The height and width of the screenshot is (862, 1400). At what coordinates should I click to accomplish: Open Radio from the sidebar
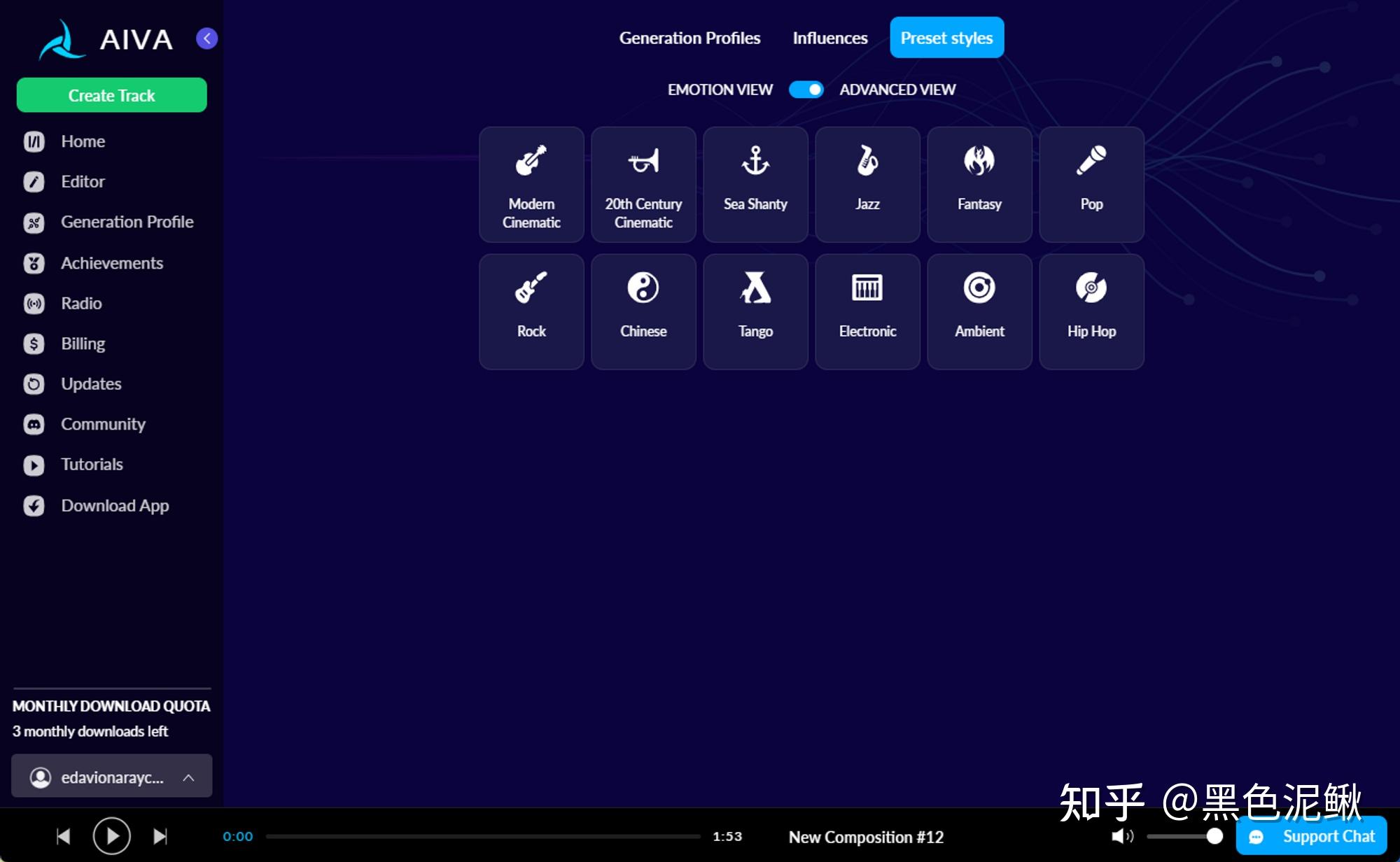[81, 303]
